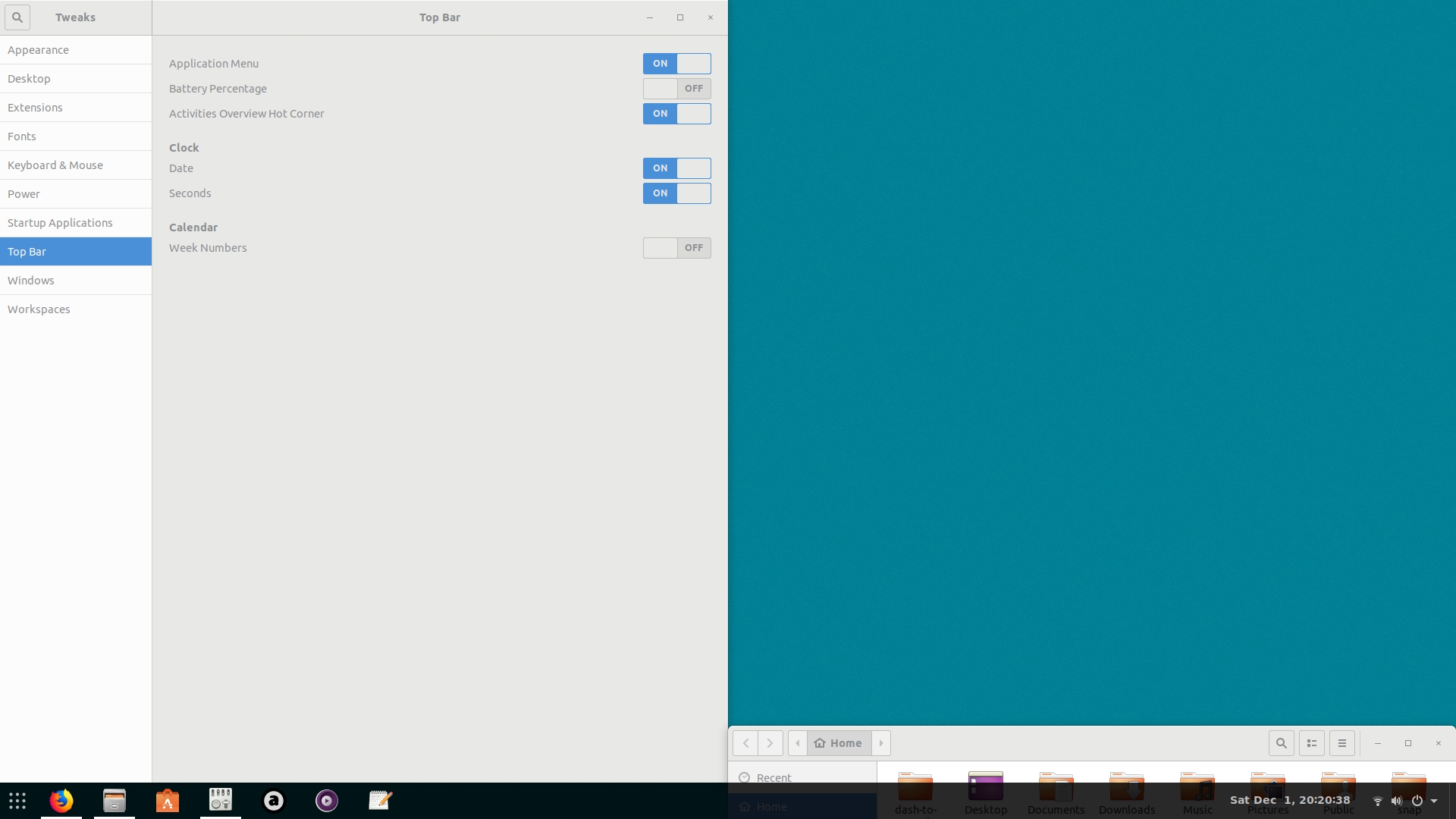Switch Files to list view
Viewport: 1456px width, 819px height.
pos(1312,743)
